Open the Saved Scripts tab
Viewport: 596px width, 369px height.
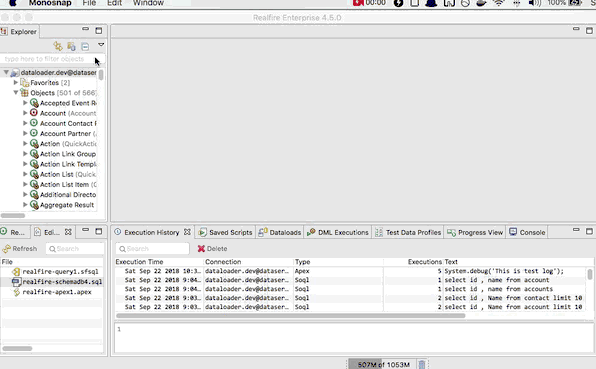tap(225, 232)
